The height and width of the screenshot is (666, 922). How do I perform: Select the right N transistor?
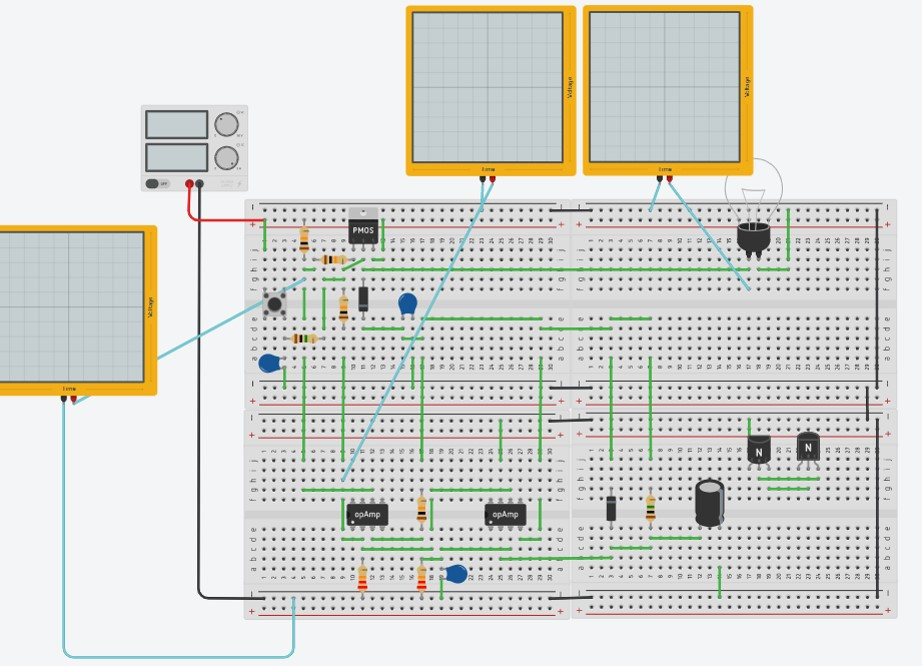coord(808,449)
